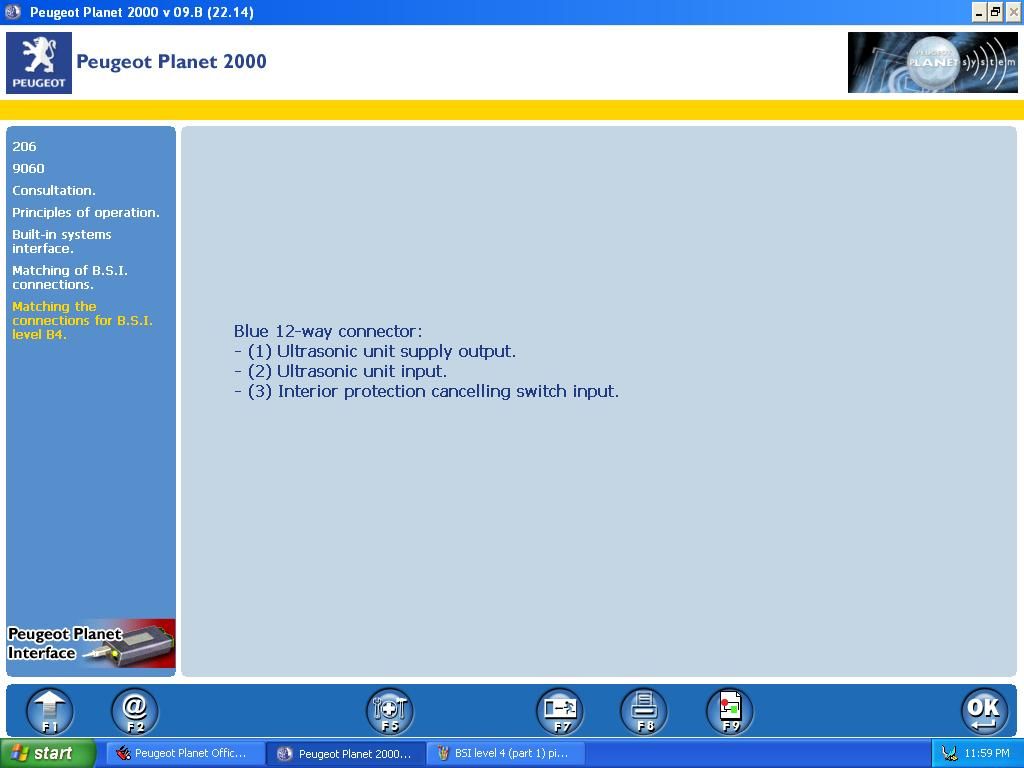Screen dimensions: 1024x768
Task: Click the Peugeot Planet System banner image
Action: pyautogui.click(x=932, y=63)
